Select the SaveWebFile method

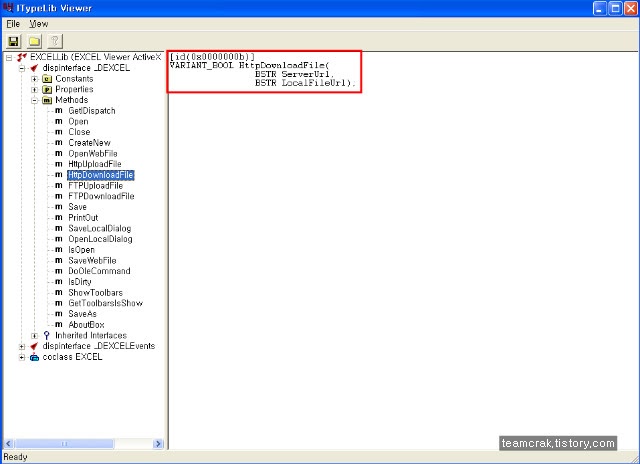tap(92, 260)
